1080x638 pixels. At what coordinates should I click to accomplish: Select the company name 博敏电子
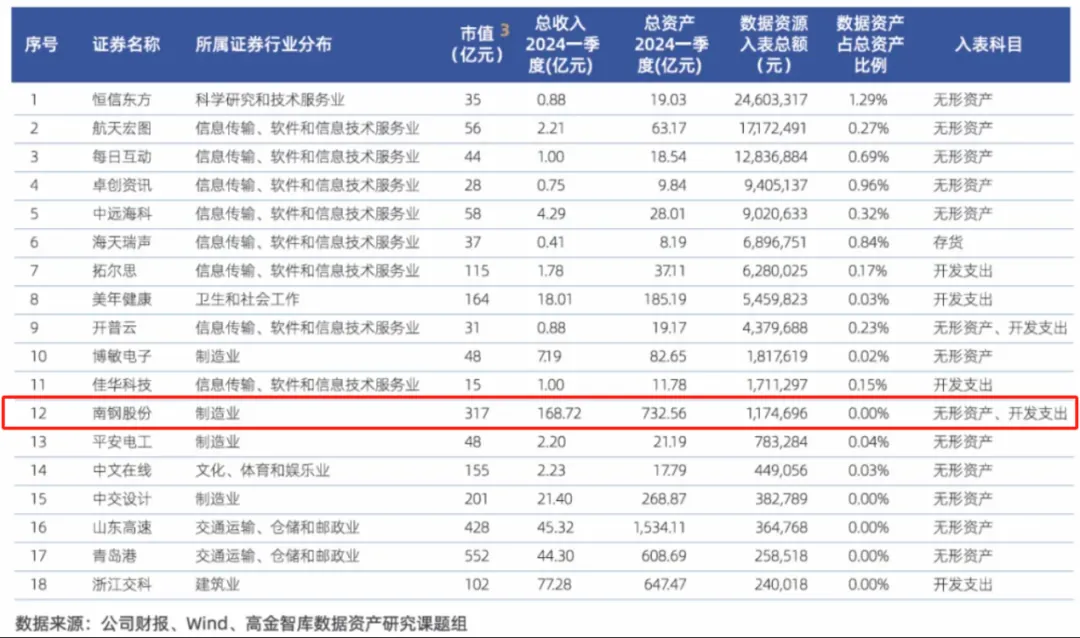pyautogui.click(x=122, y=356)
